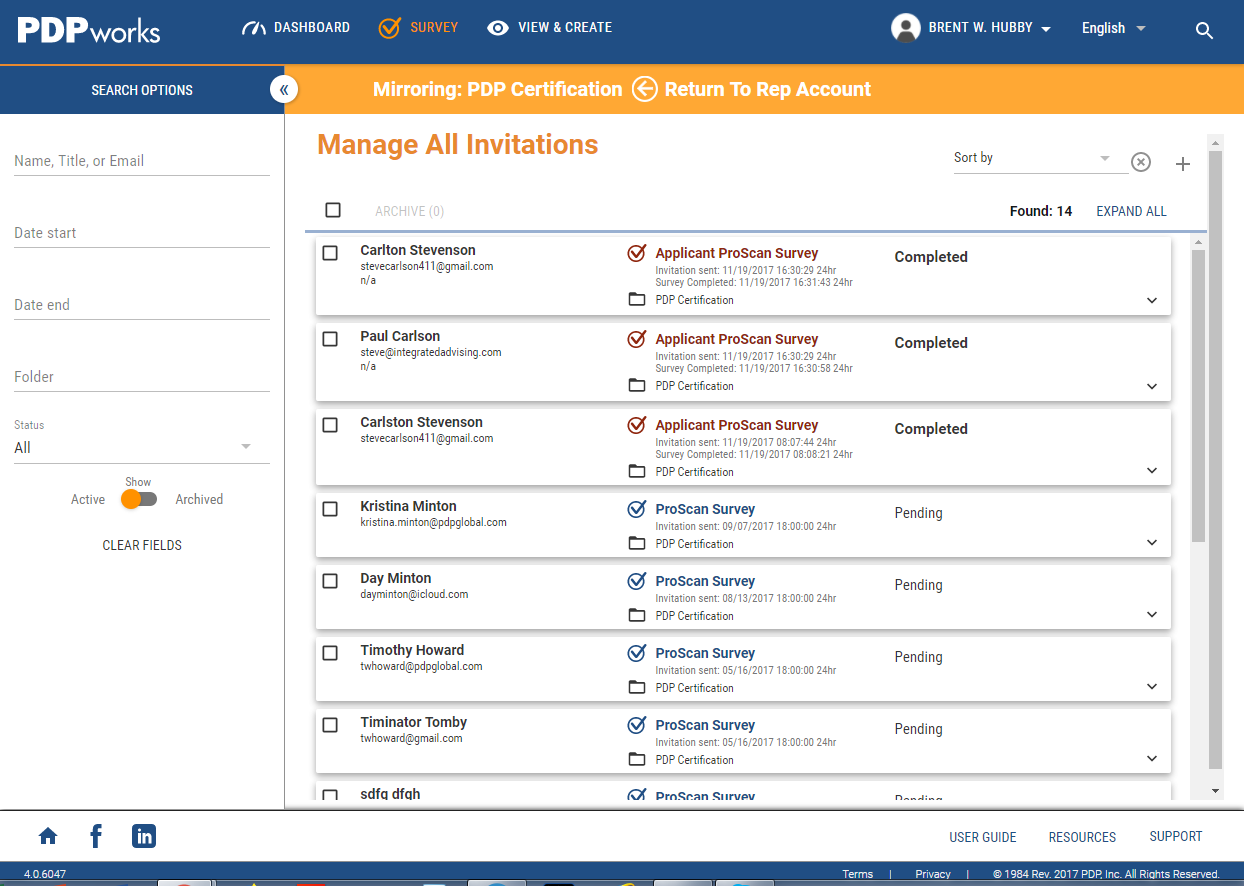Focus the Date start field
The width and height of the screenshot is (1244, 886).
(x=142, y=232)
